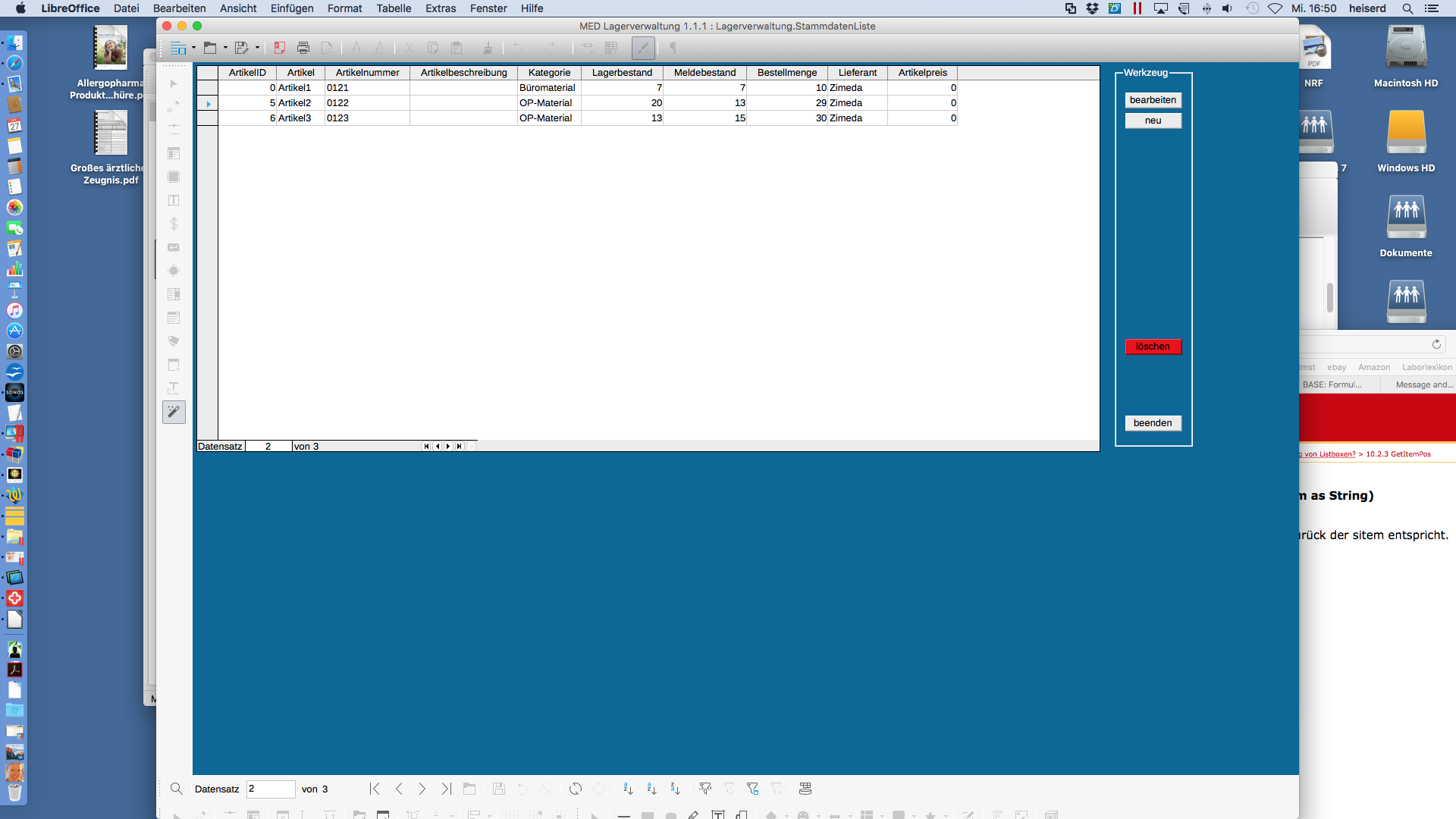
Task: Go to Last Record in navigation bar
Action: tap(446, 789)
